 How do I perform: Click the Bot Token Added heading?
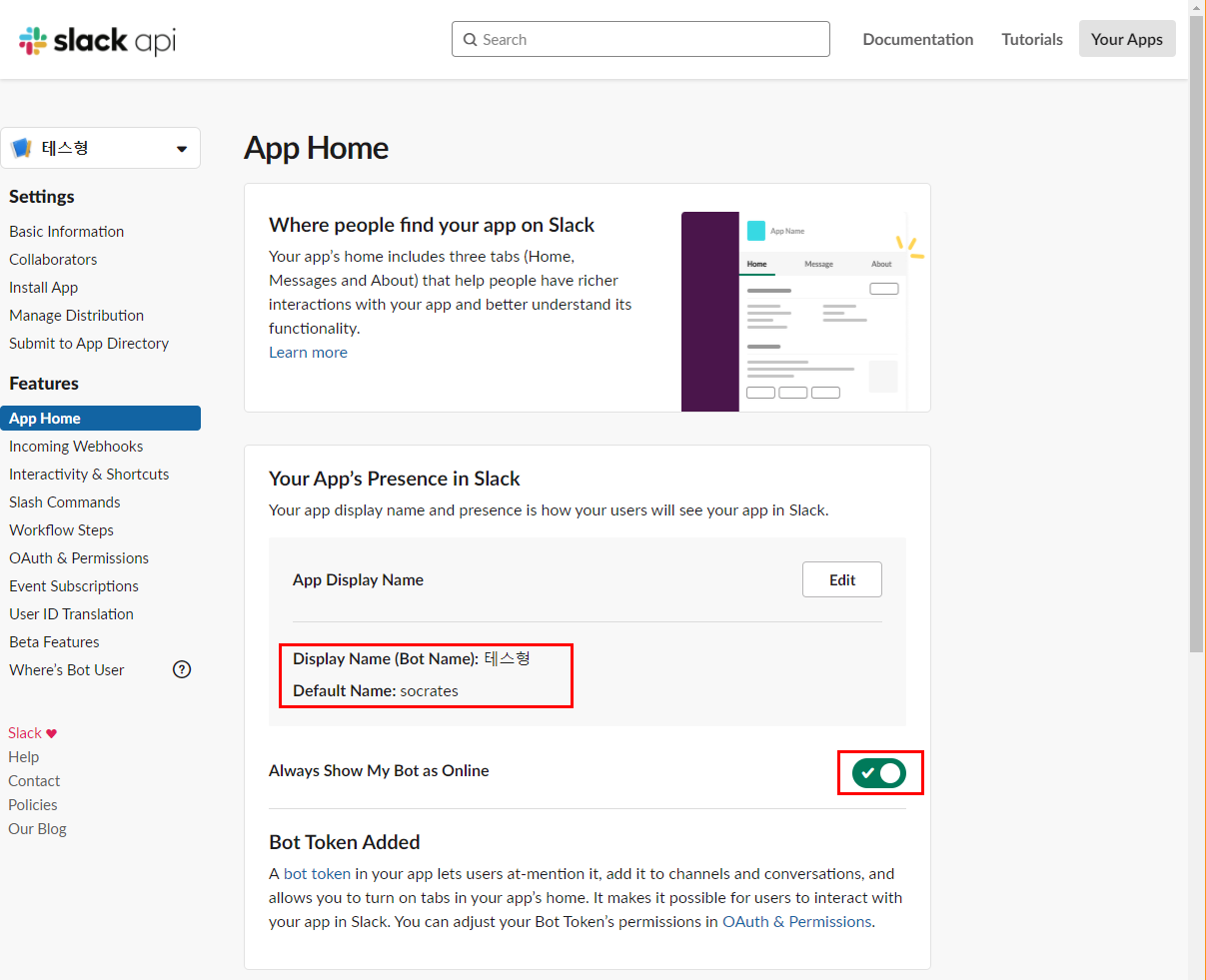(x=345, y=842)
